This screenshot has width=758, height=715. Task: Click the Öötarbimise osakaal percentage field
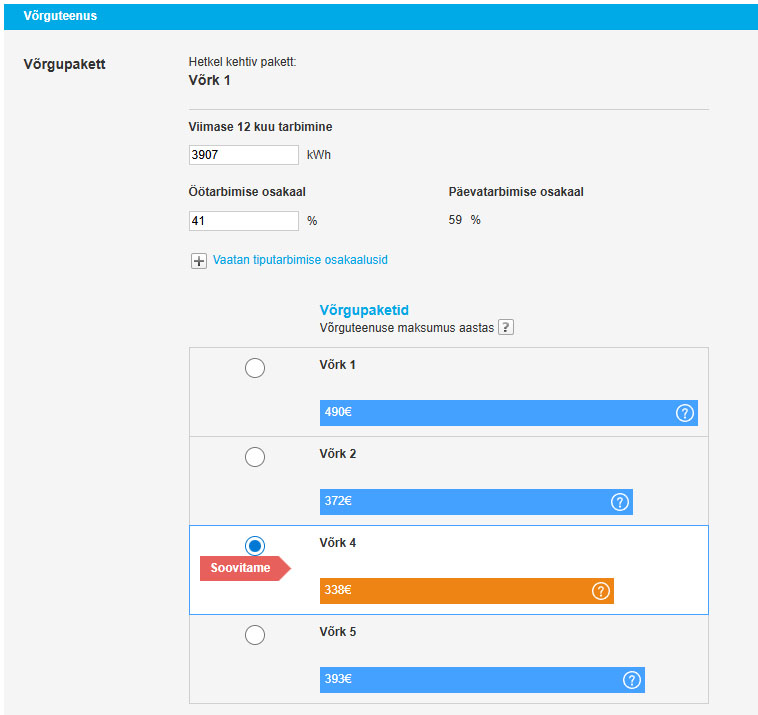point(243,221)
